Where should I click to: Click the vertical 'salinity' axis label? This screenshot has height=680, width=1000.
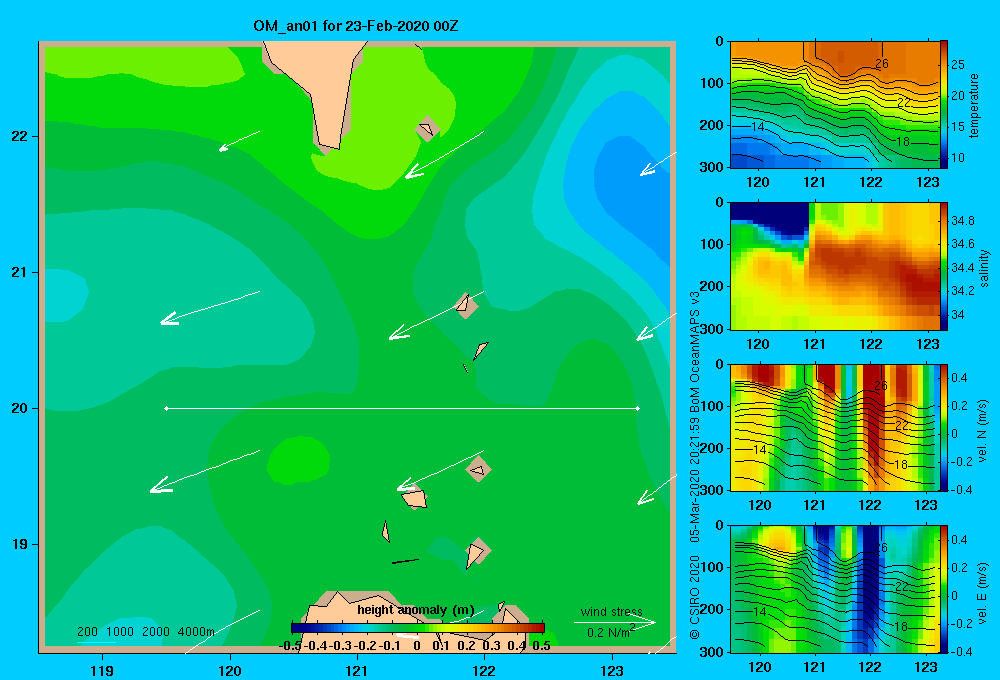pos(984,268)
